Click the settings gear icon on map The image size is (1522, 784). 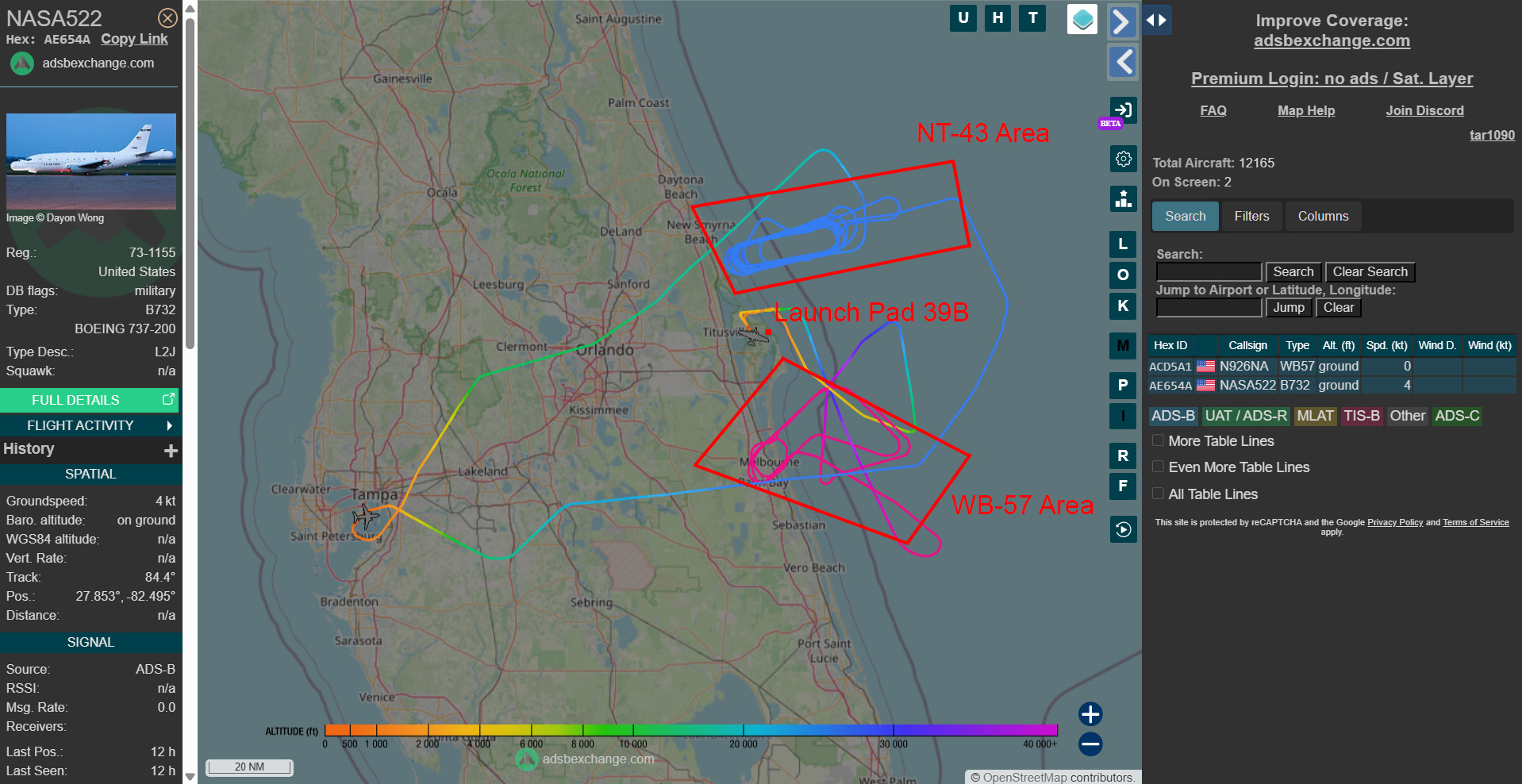tap(1123, 159)
